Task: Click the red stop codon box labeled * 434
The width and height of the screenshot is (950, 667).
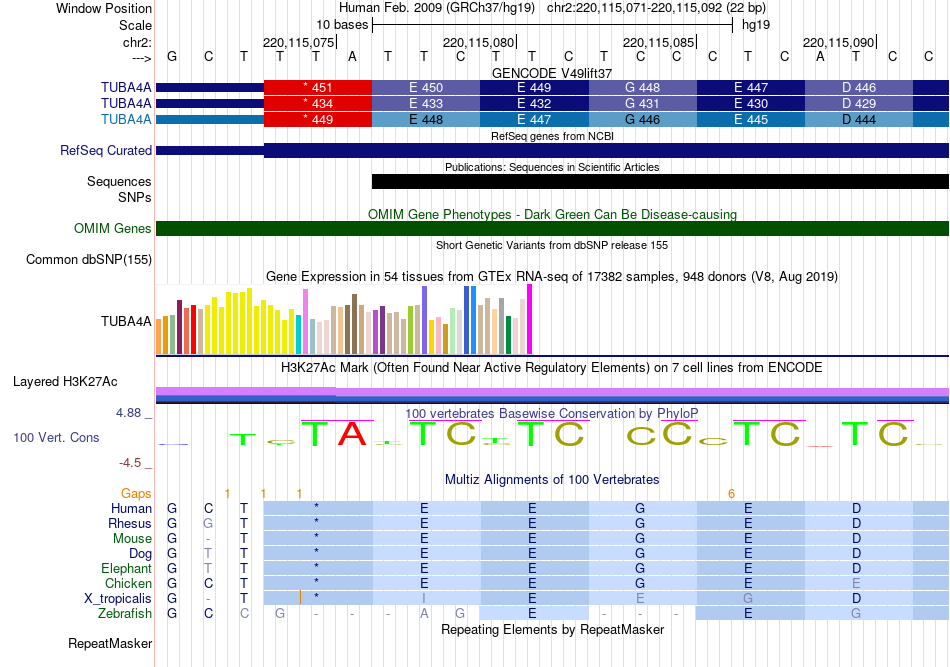Action: tap(318, 104)
